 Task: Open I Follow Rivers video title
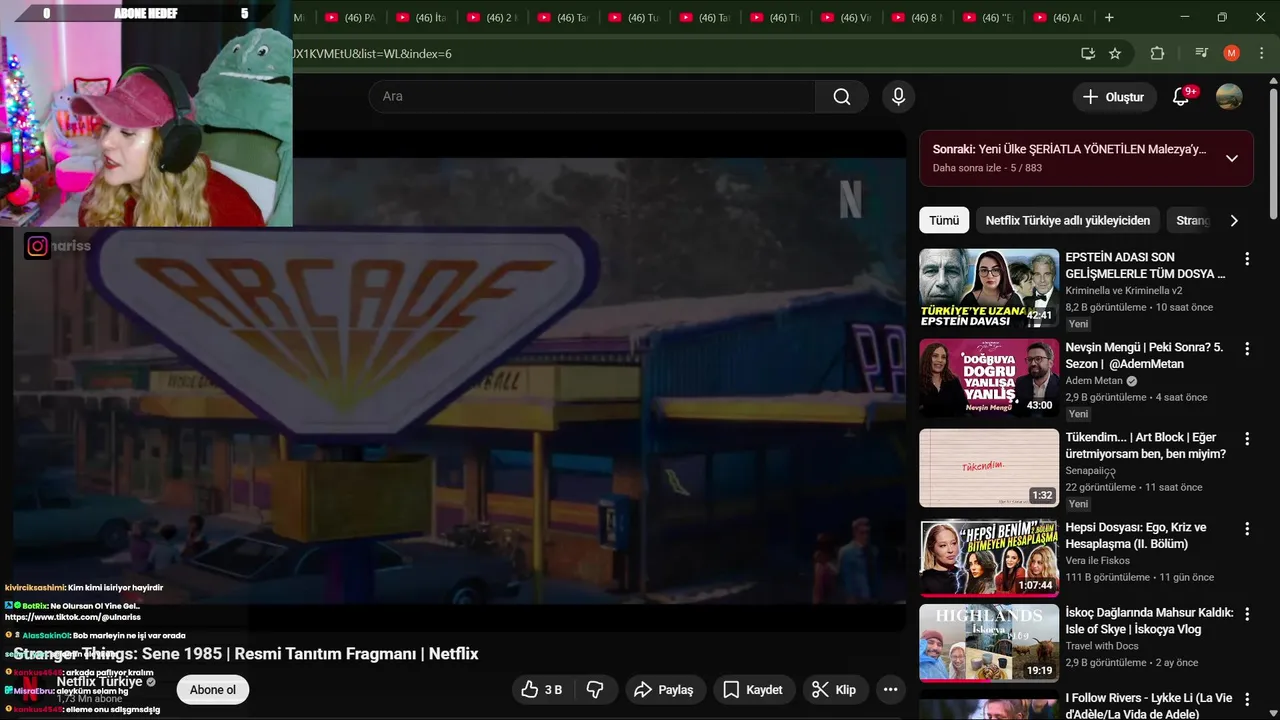[x=1148, y=705]
